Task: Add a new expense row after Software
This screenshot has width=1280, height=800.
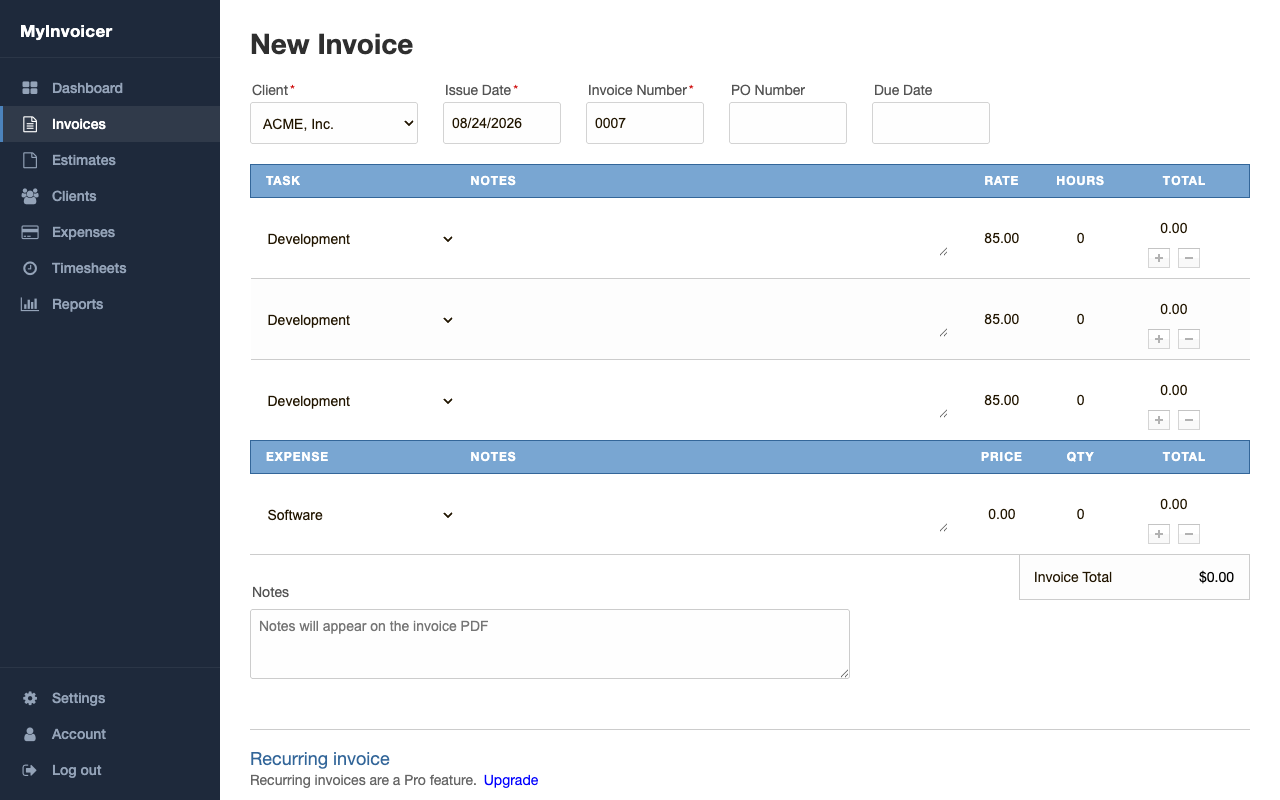Action: click(1159, 534)
